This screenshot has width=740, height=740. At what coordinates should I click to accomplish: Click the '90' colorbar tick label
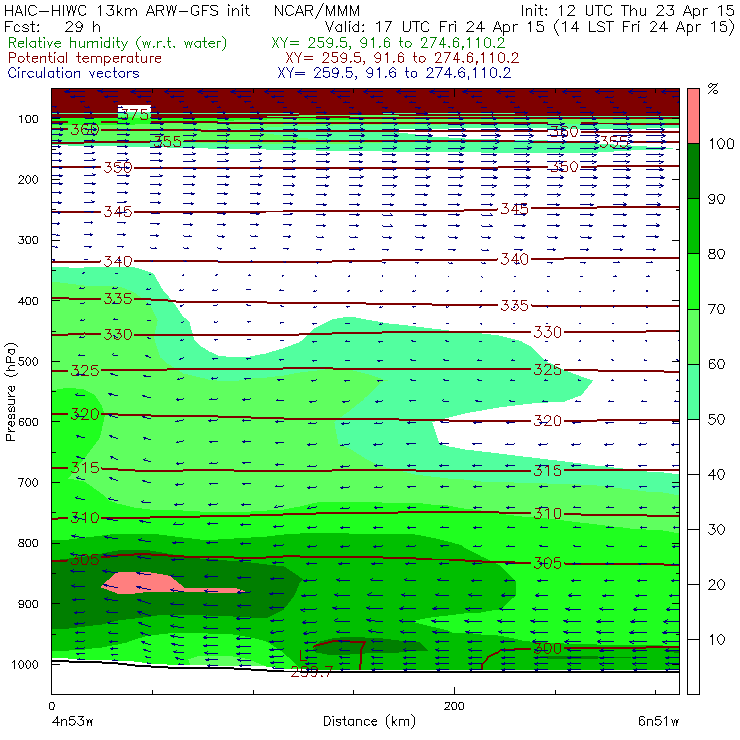716,199
